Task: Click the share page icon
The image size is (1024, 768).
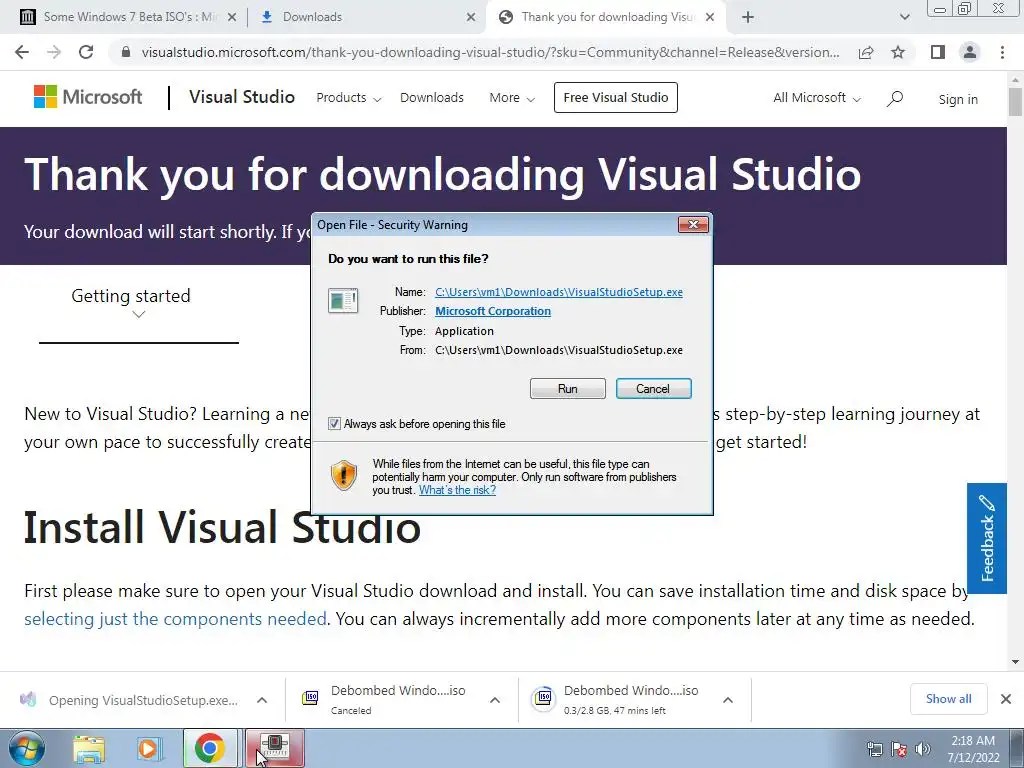Action: (866, 52)
